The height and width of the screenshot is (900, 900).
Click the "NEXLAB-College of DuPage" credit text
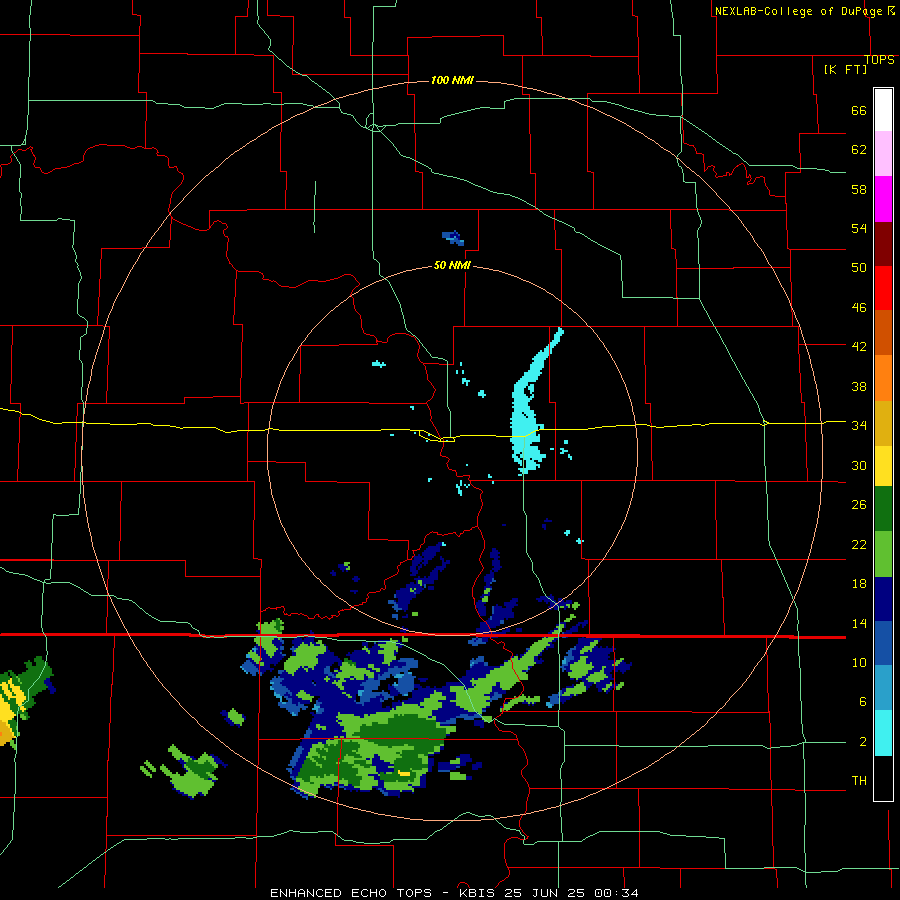[x=798, y=11]
